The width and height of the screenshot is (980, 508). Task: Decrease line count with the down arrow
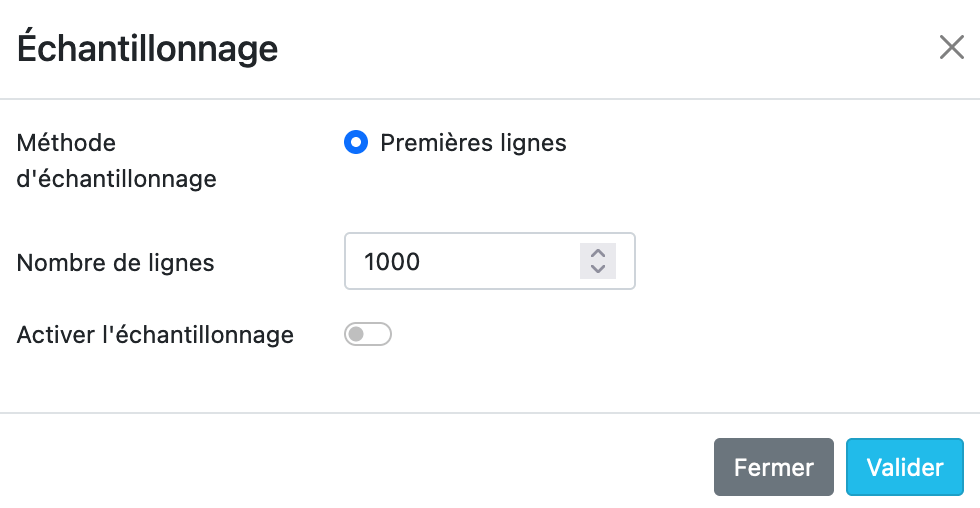pyautogui.click(x=598, y=269)
